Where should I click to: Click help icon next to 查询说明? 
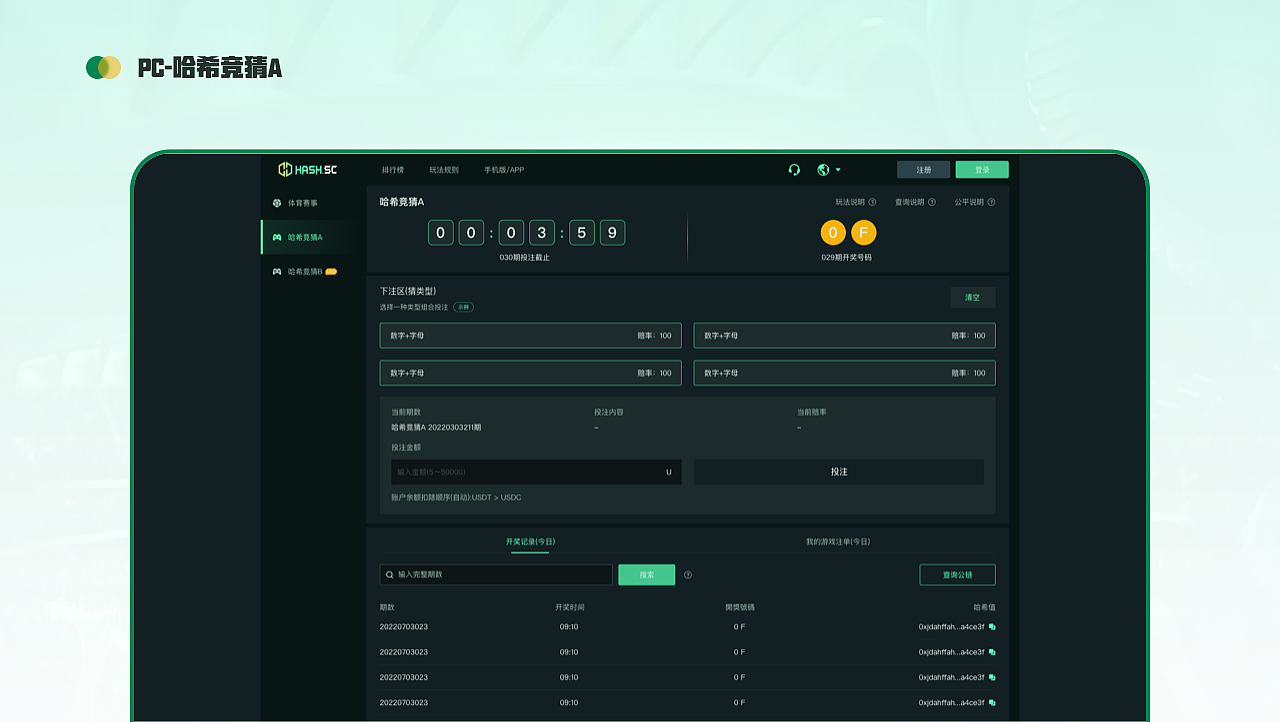[932, 202]
